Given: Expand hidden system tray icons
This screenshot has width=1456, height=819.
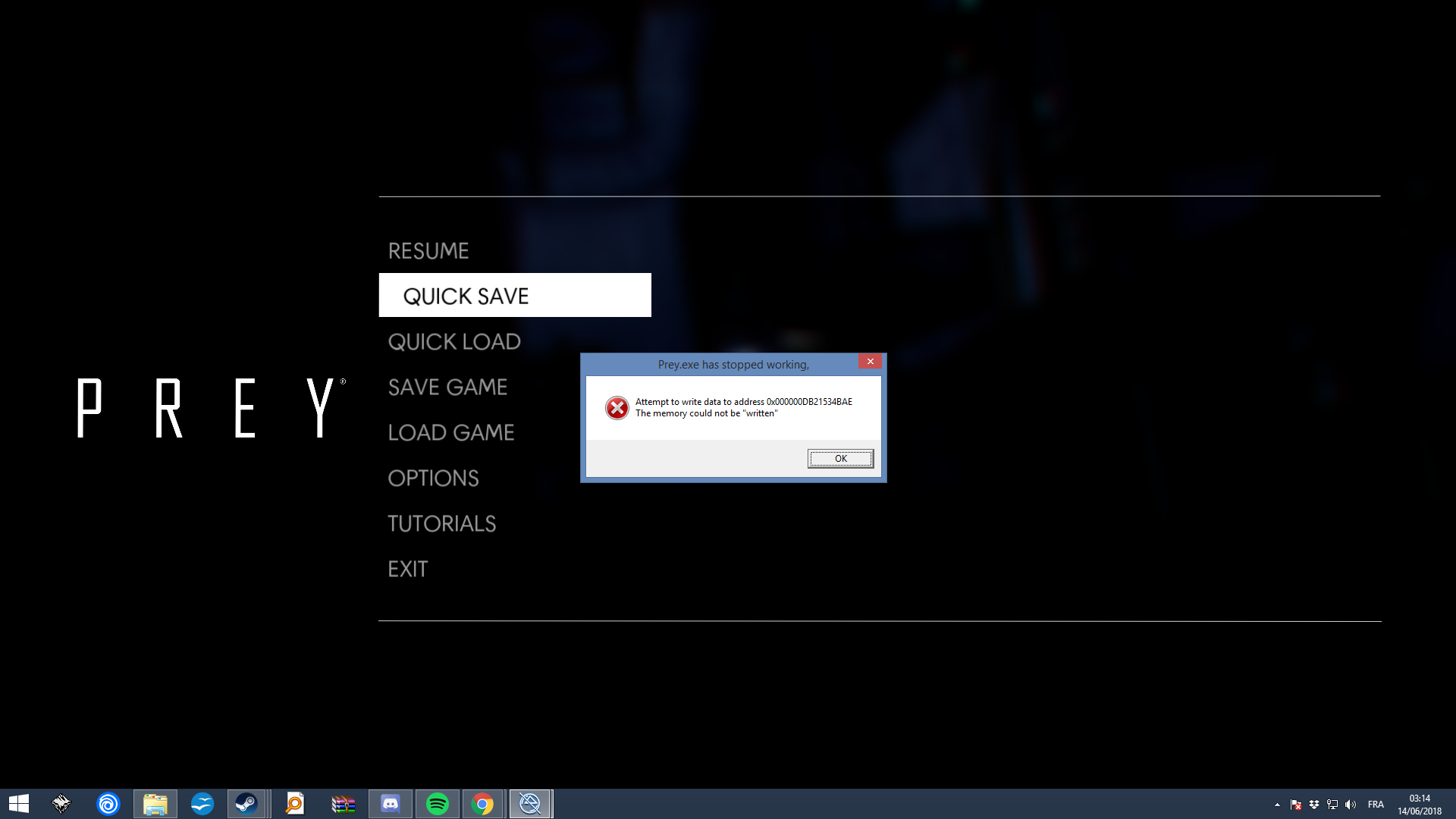Looking at the screenshot, I should (1278, 804).
